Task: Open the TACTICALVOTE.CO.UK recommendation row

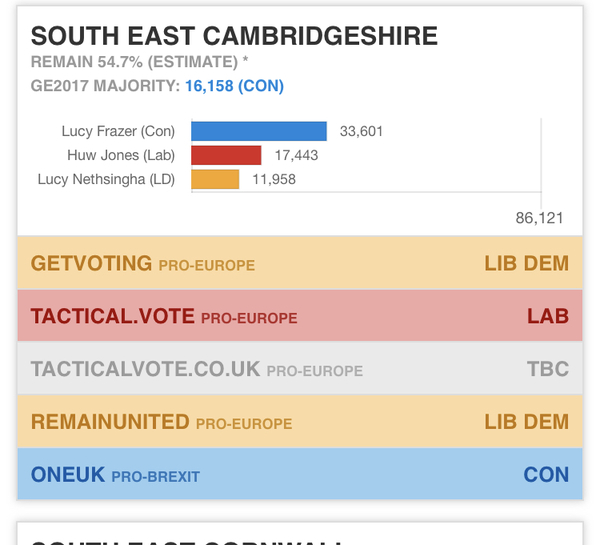Action: pyautogui.click(x=299, y=369)
